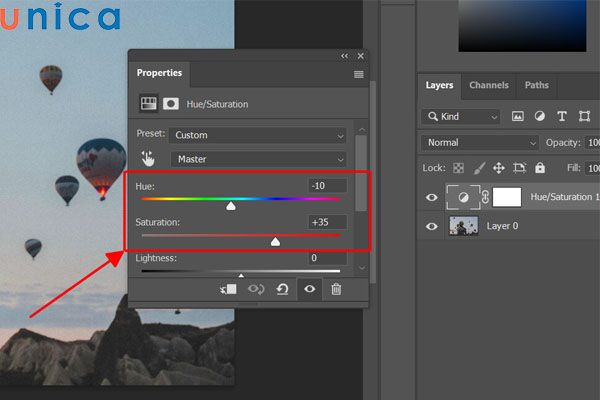Click the Saturation slider handle
This screenshot has width=600, height=400.
pos(276,241)
